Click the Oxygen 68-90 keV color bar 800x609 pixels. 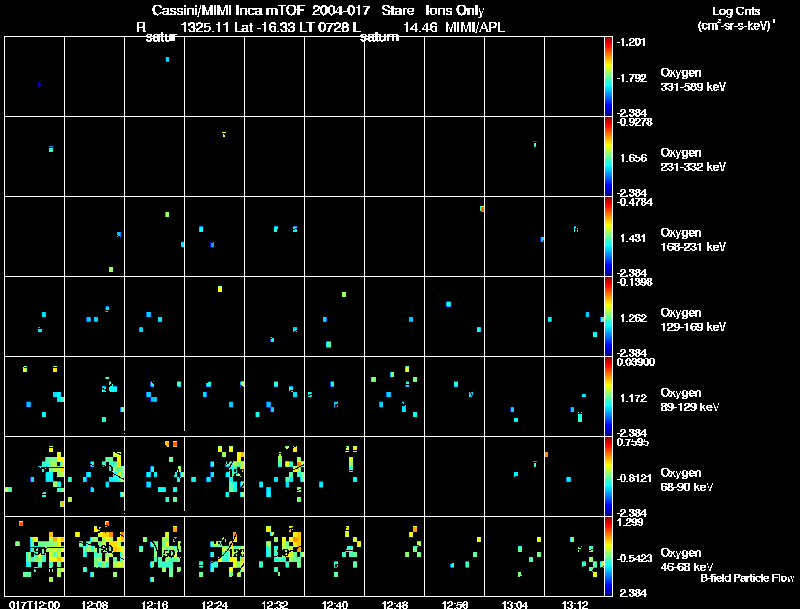(608, 477)
